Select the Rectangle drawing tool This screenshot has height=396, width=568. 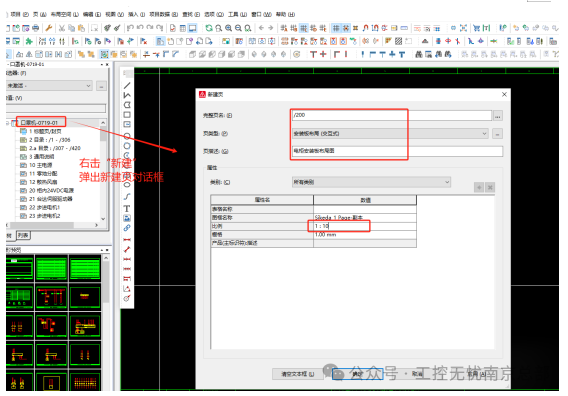pos(127,115)
